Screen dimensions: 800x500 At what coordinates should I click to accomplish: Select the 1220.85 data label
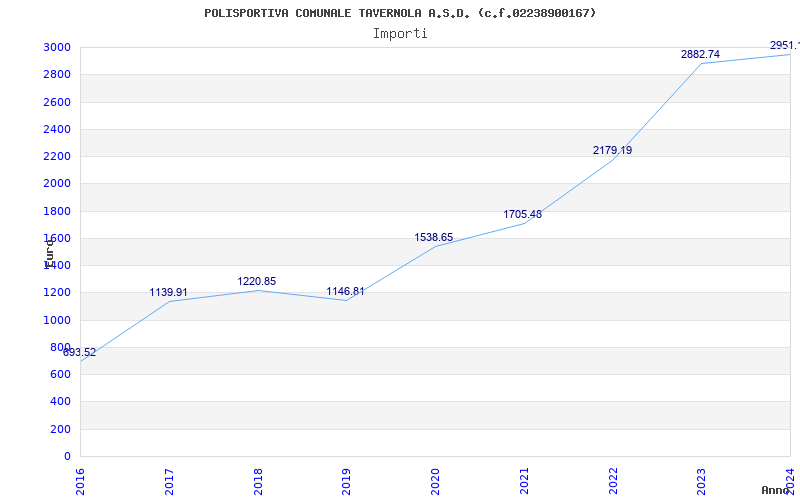coord(257,282)
